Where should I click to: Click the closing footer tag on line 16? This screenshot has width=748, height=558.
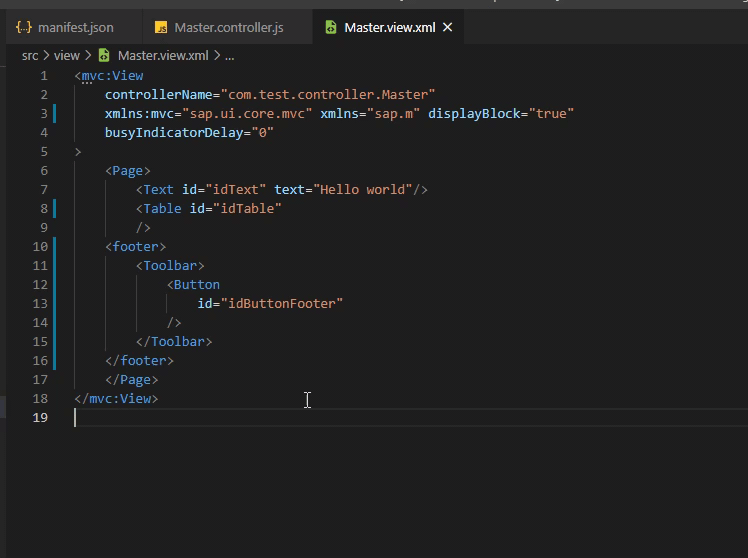[139, 361]
